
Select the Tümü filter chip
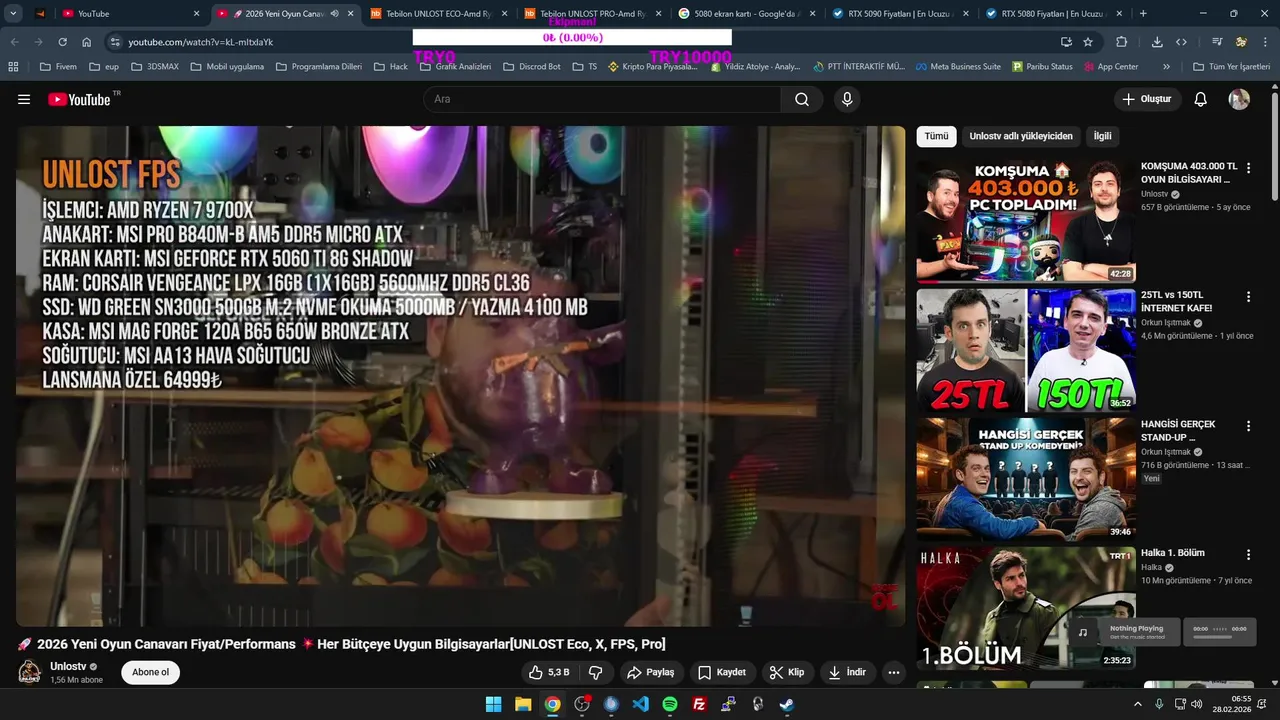(936, 136)
